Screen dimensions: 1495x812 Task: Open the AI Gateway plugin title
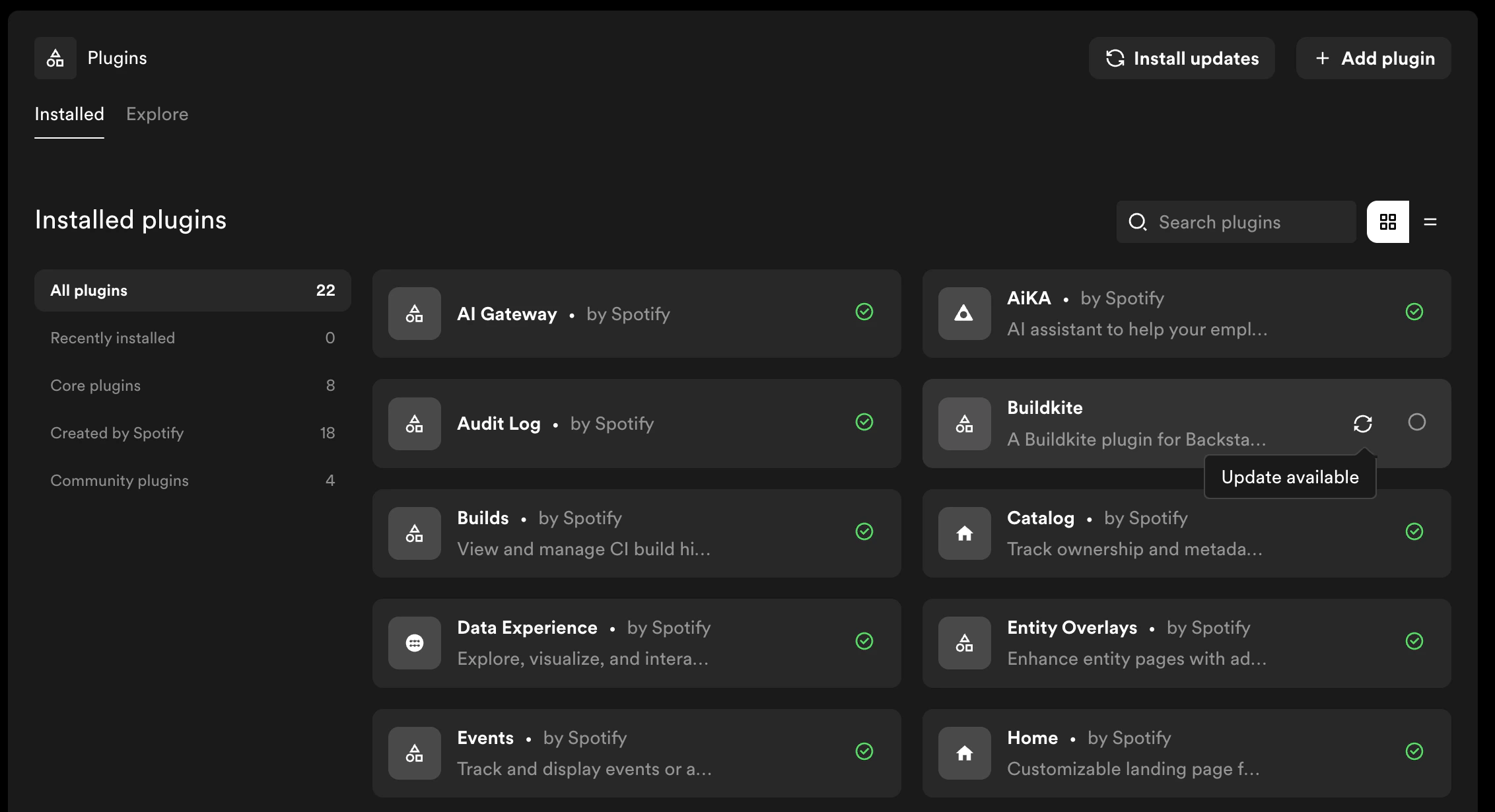pyautogui.click(x=507, y=314)
